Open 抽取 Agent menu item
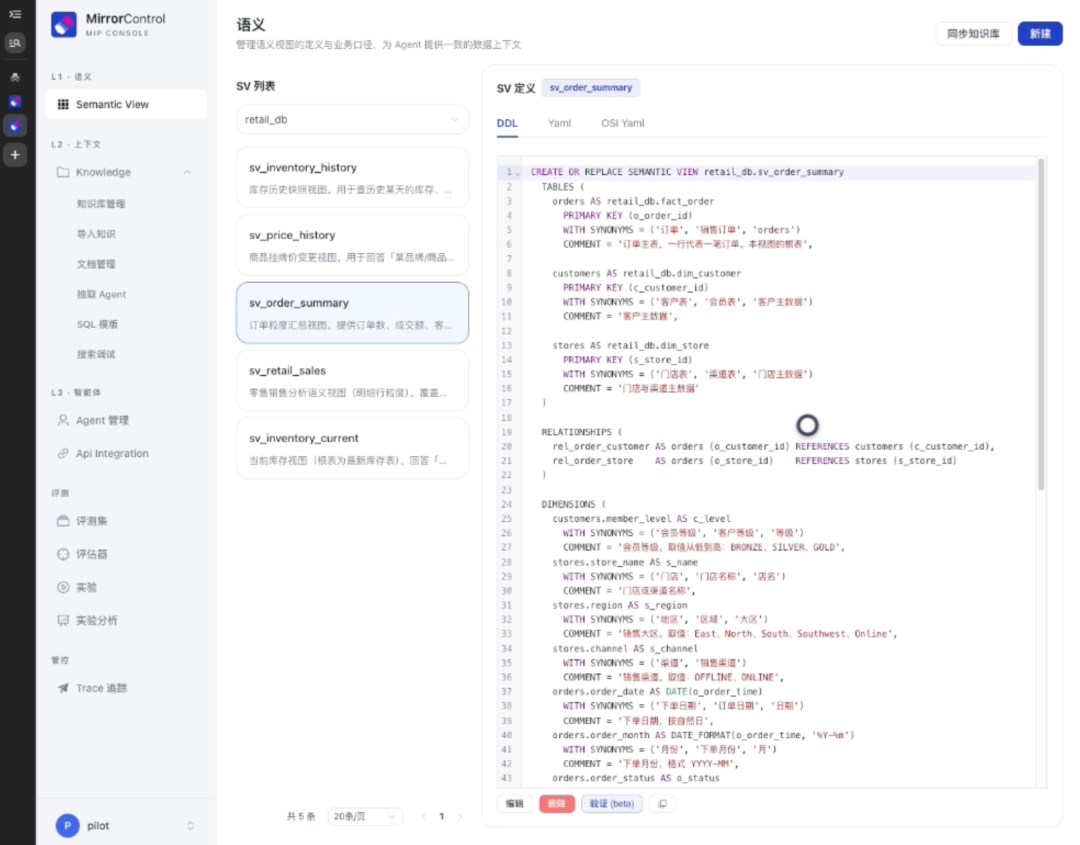 pyautogui.click(x=101, y=295)
